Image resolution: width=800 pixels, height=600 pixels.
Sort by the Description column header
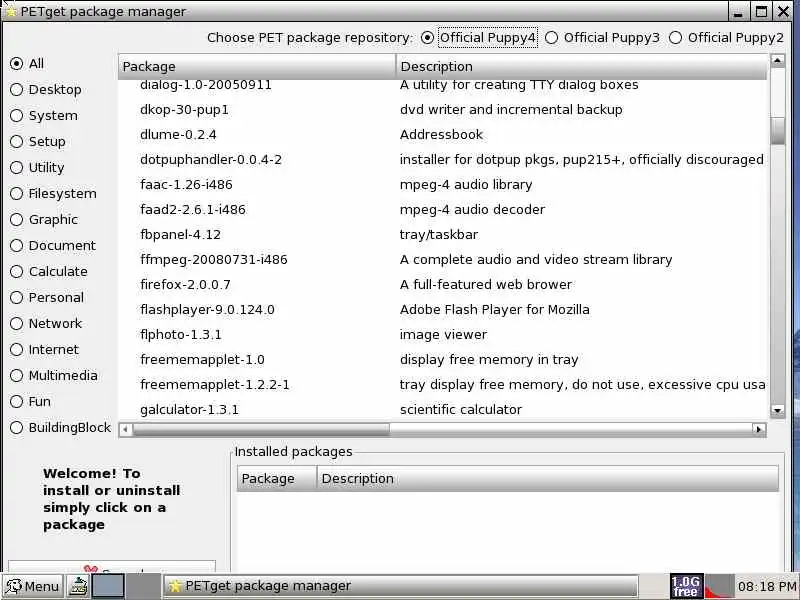tap(582, 66)
